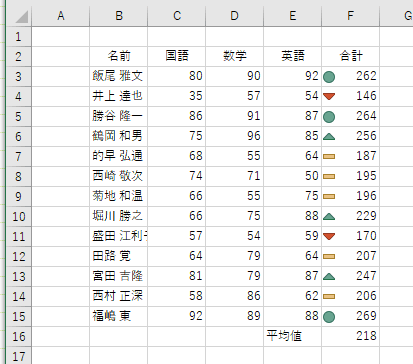Click green circle icon beside 264
413x364 pixels.
coord(329,117)
